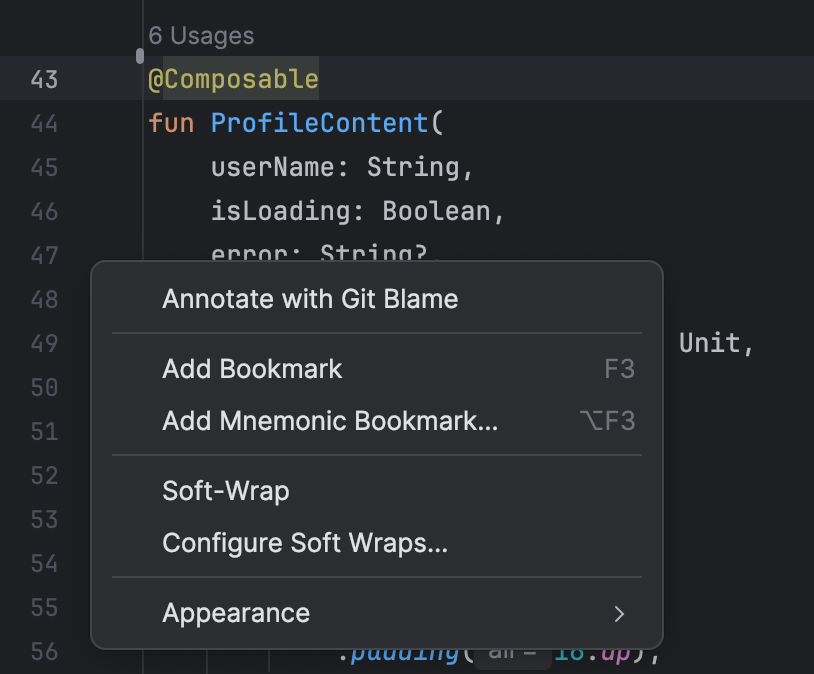Click the Boolean type keyword
This screenshot has width=814, height=674.
point(436,212)
